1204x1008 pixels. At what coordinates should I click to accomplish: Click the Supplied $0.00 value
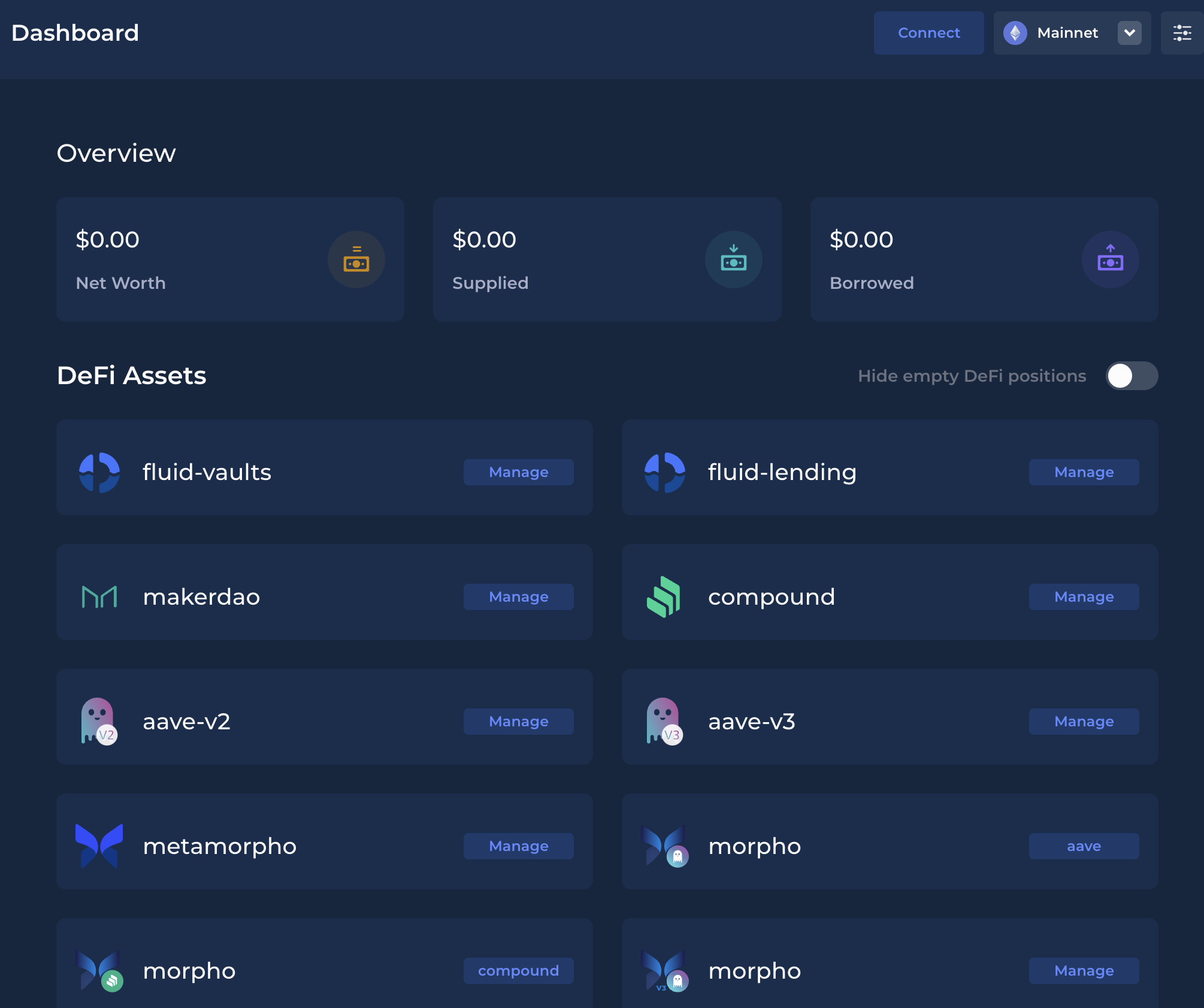[x=484, y=240]
